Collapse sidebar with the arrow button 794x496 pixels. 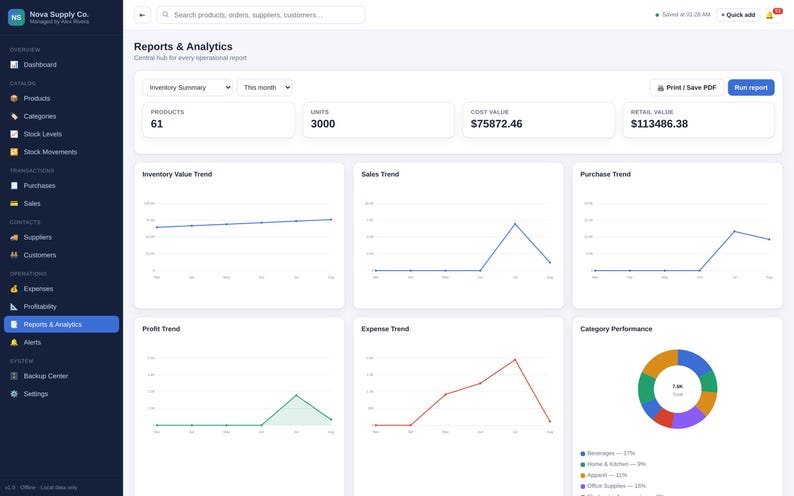point(142,15)
